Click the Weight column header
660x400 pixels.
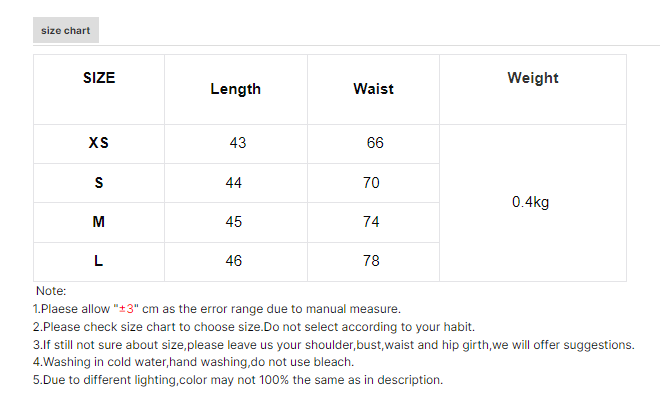[x=532, y=78]
